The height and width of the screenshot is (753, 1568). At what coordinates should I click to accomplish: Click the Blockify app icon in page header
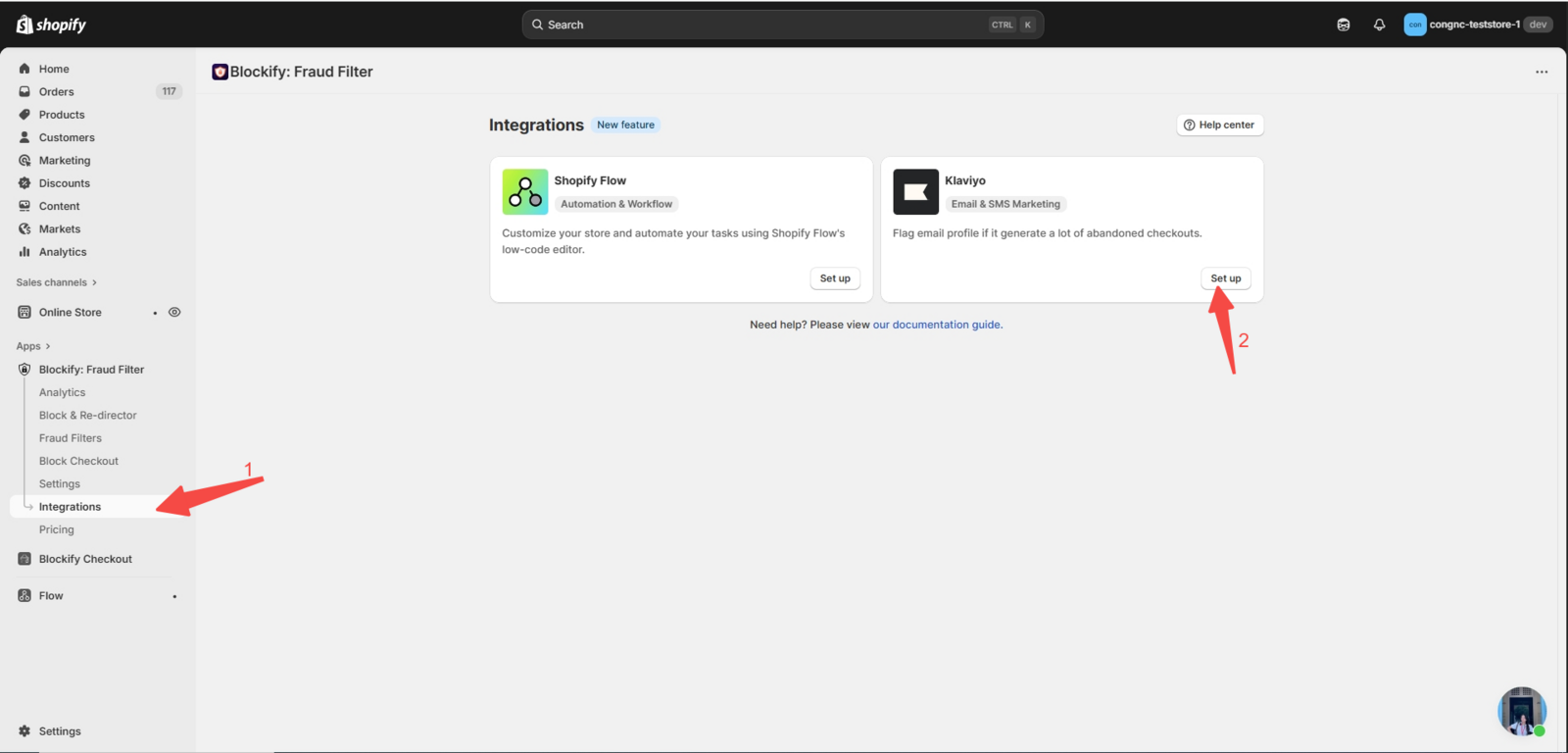(x=220, y=72)
